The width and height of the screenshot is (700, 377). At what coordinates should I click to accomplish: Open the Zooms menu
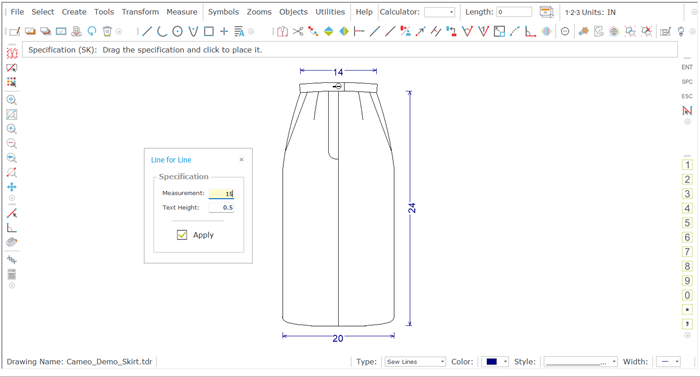(259, 12)
